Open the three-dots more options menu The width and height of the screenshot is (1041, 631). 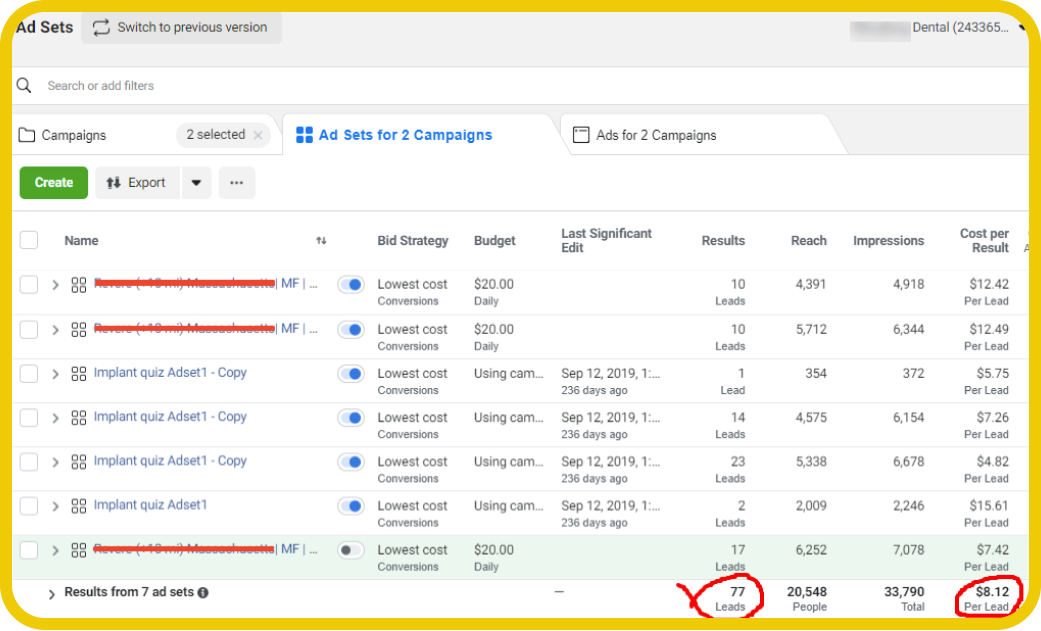click(237, 183)
